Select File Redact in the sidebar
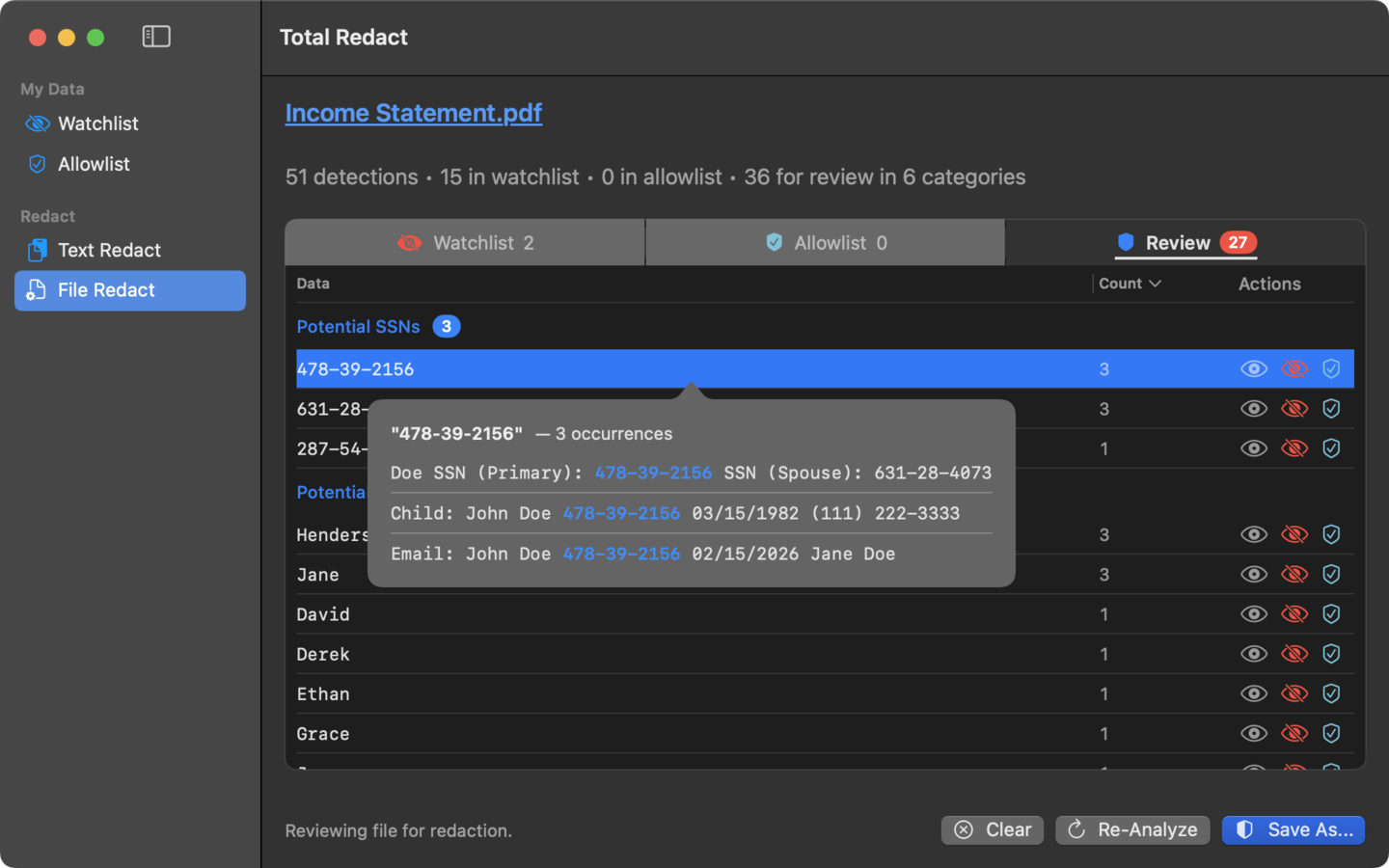This screenshot has height=868, width=1389. pyautogui.click(x=130, y=290)
